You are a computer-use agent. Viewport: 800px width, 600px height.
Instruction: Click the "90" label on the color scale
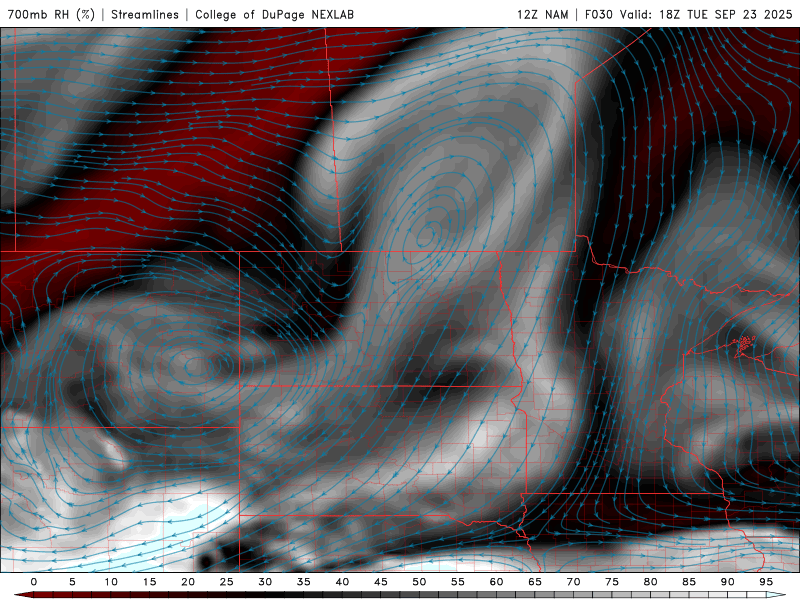727,582
